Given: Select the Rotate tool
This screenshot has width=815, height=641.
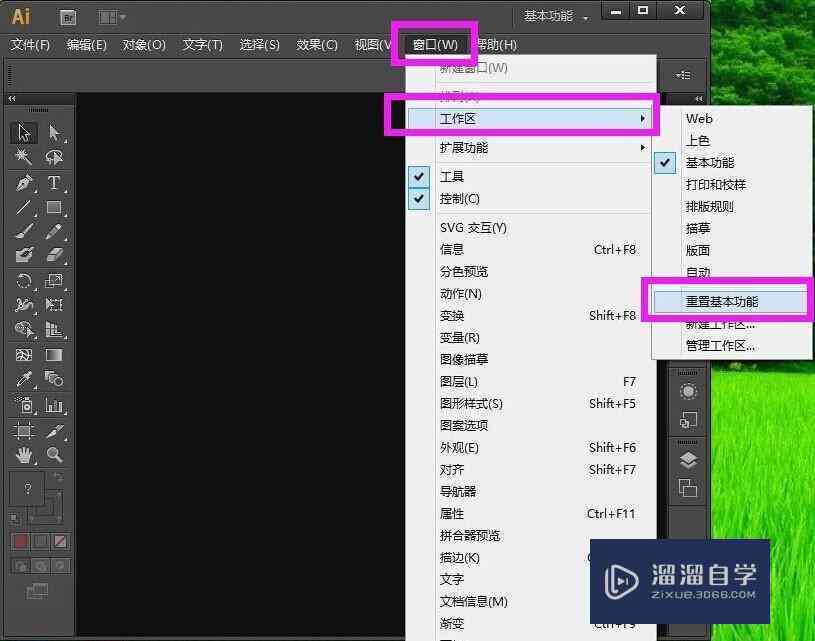Looking at the screenshot, I should tap(24, 281).
